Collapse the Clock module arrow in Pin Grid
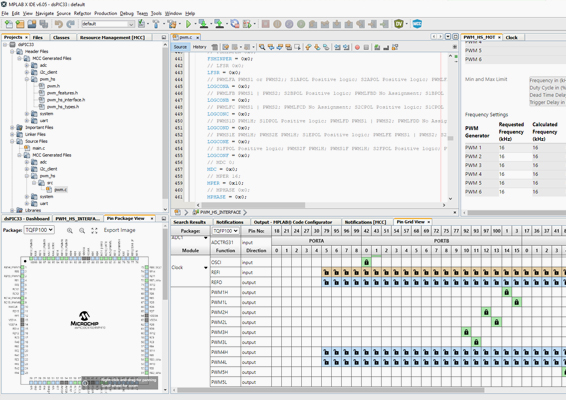Screen dimensions: 566x400 coord(205,268)
